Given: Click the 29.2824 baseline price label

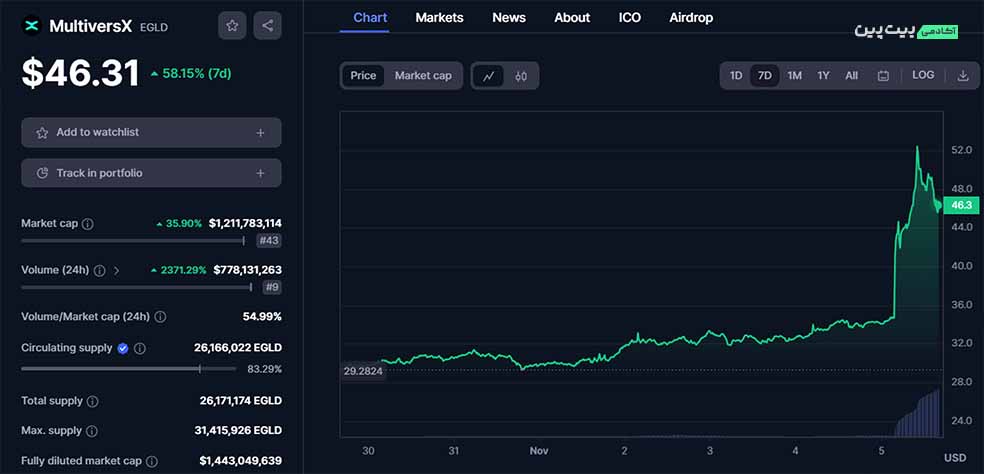Looking at the screenshot, I should tap(363, 371).
